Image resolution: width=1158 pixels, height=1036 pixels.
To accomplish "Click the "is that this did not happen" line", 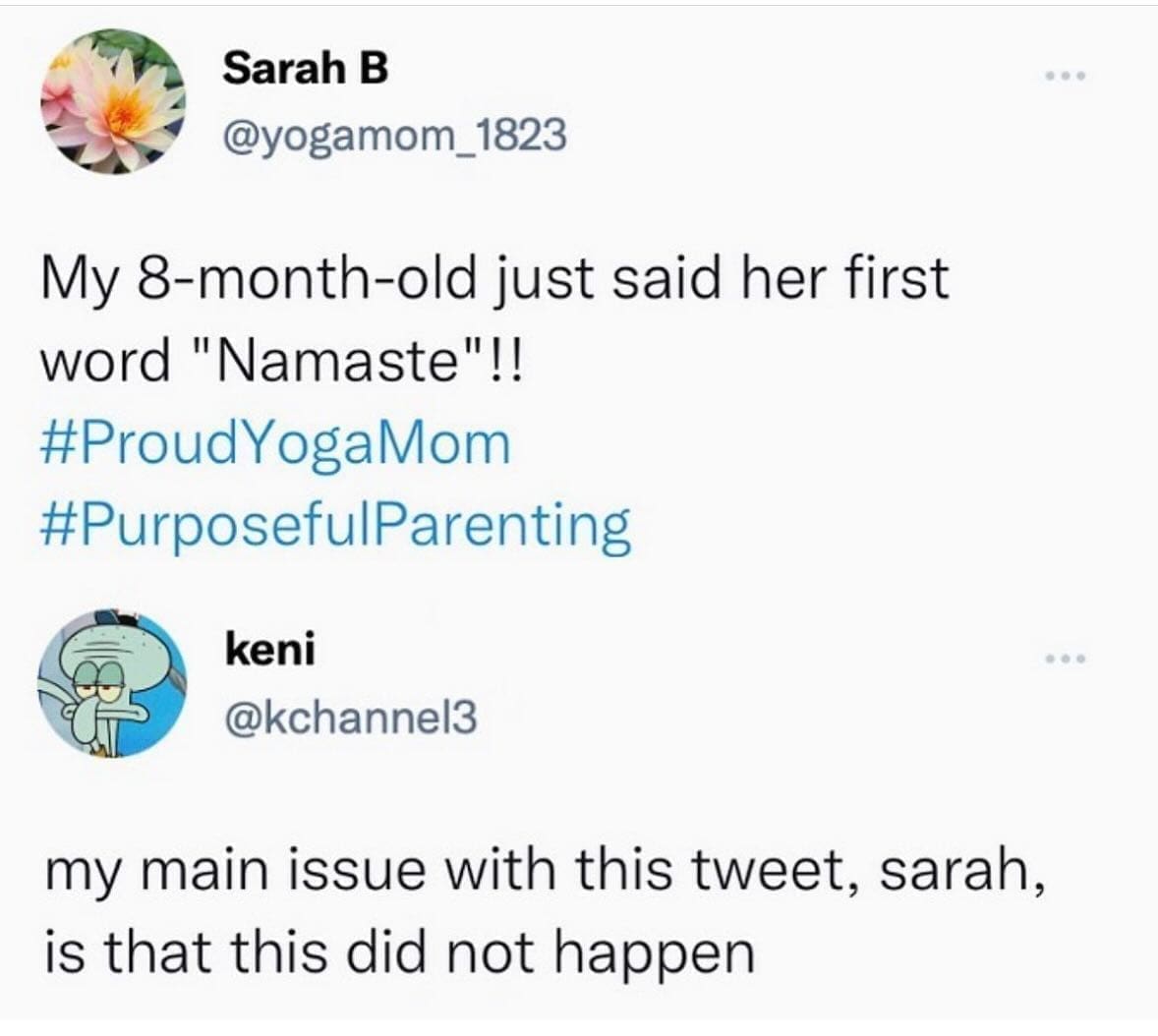I will pyautogui.click(x=398, y=951).
